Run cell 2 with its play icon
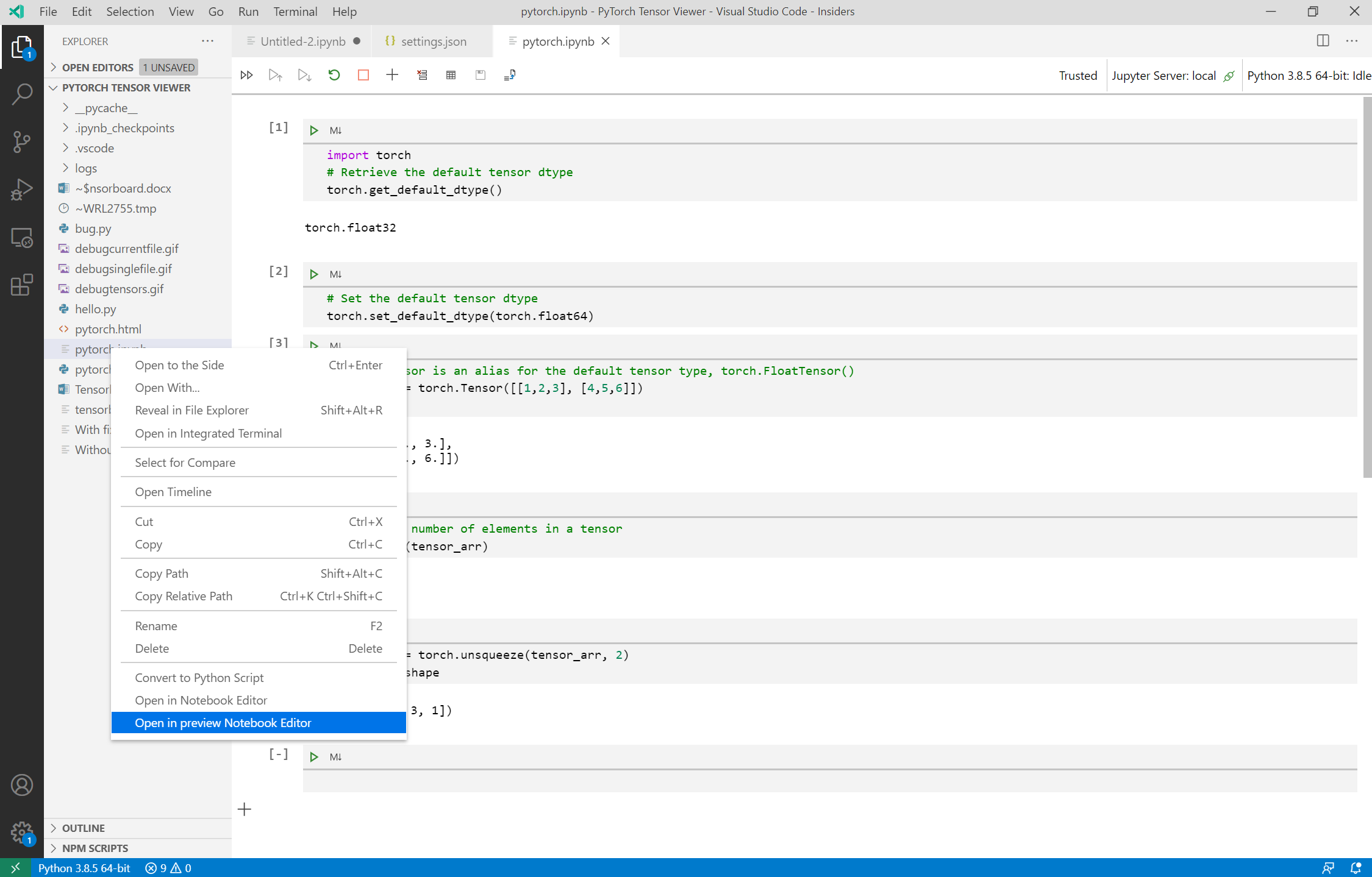 (x=314, y=274)
